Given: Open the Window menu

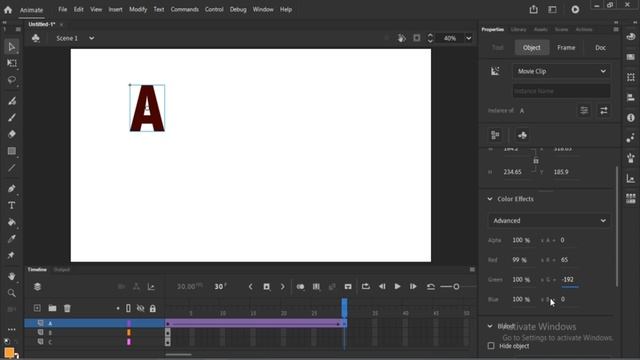Looking at the screenshot, I should 263,9.
